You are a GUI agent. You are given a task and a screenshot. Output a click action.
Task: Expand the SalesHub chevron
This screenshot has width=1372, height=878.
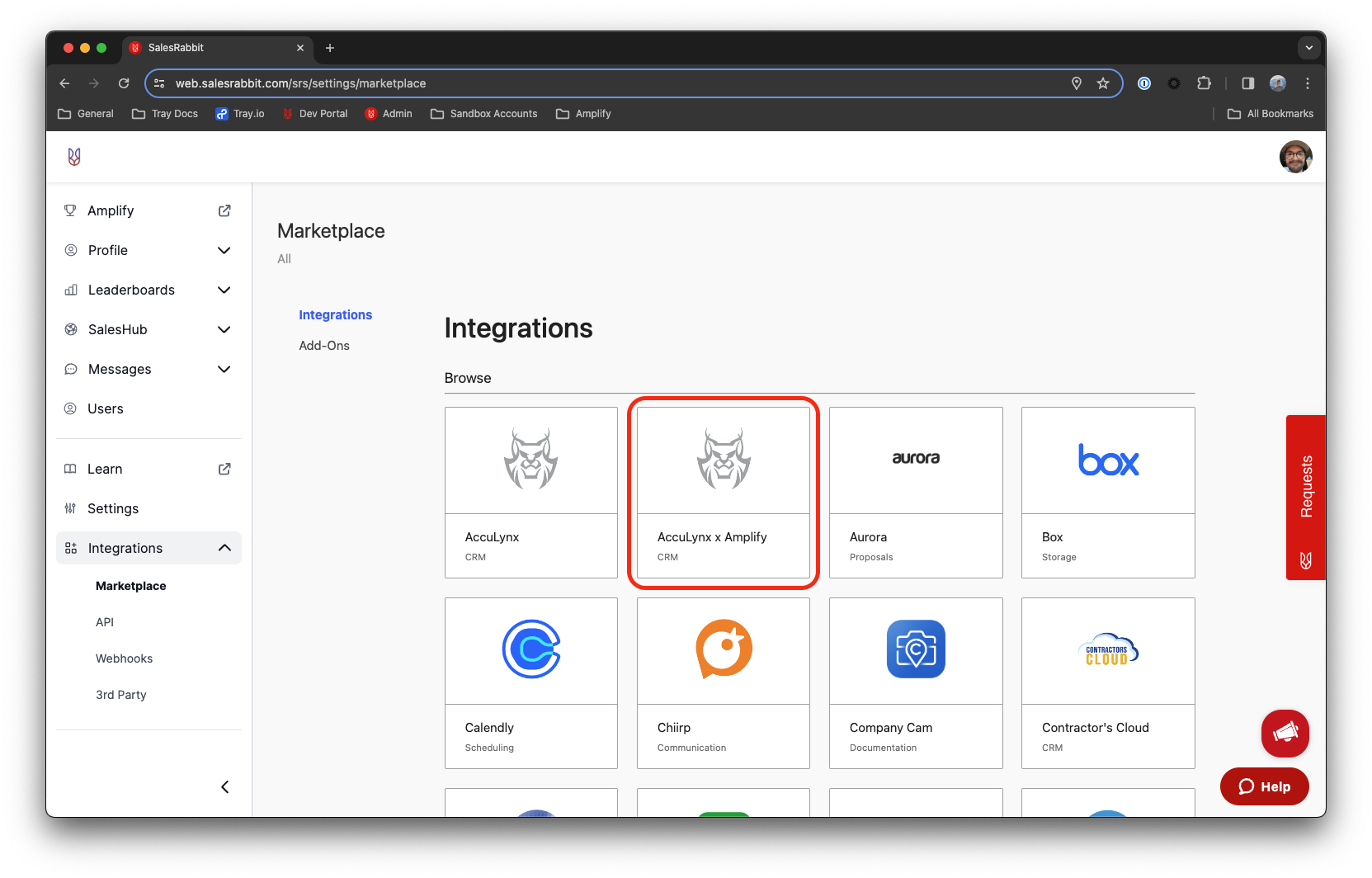click(x=224, y=329)
